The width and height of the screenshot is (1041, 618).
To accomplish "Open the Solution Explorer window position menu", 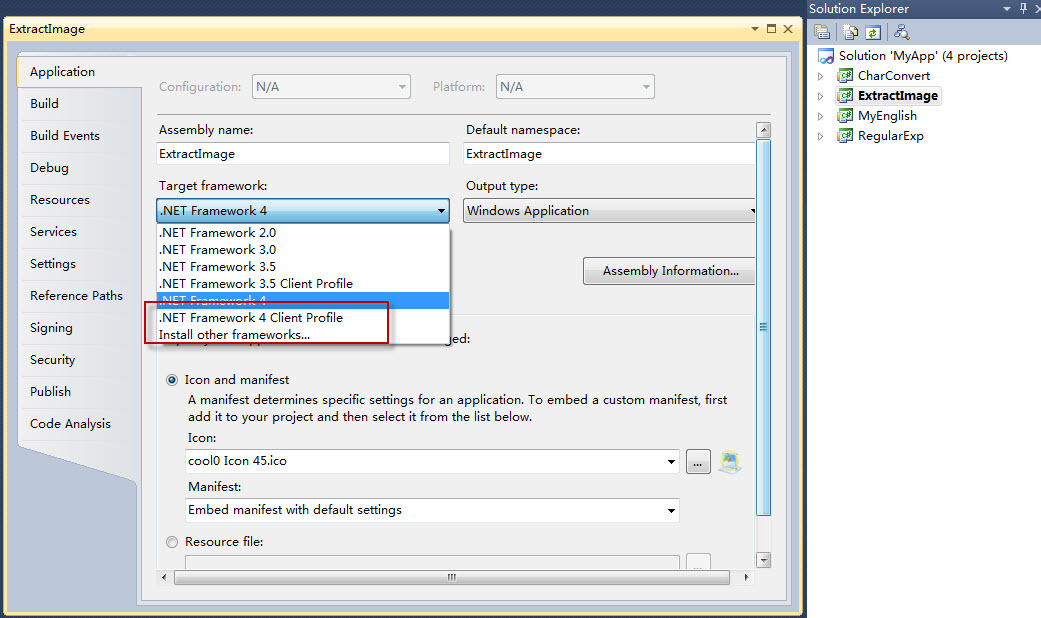I will click(x=1006, y=9).
